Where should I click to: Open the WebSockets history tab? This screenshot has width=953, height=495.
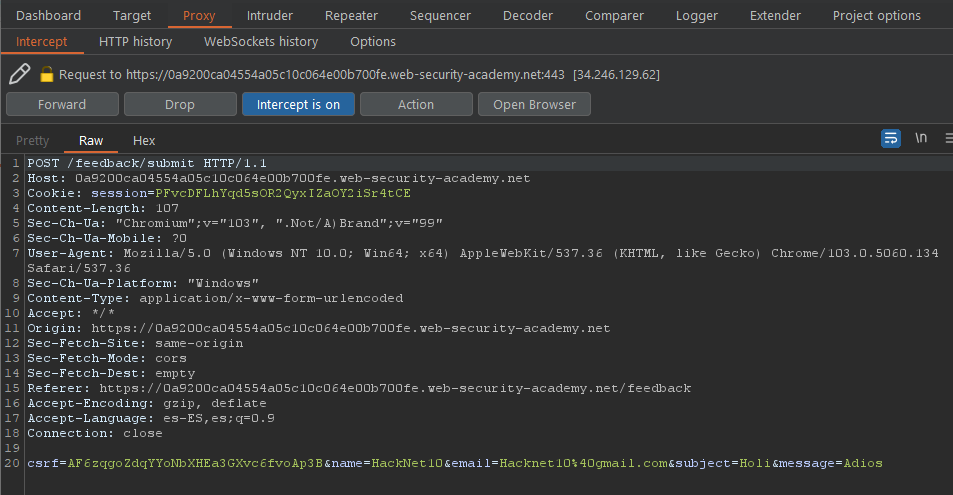point(261,42)
